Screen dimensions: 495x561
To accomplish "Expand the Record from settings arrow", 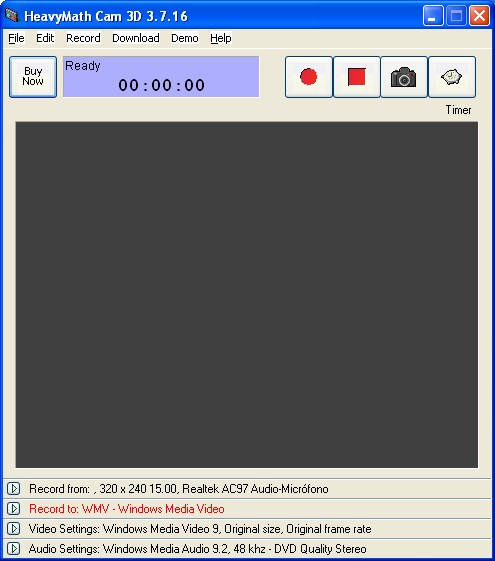I will [x=14, y=488].
